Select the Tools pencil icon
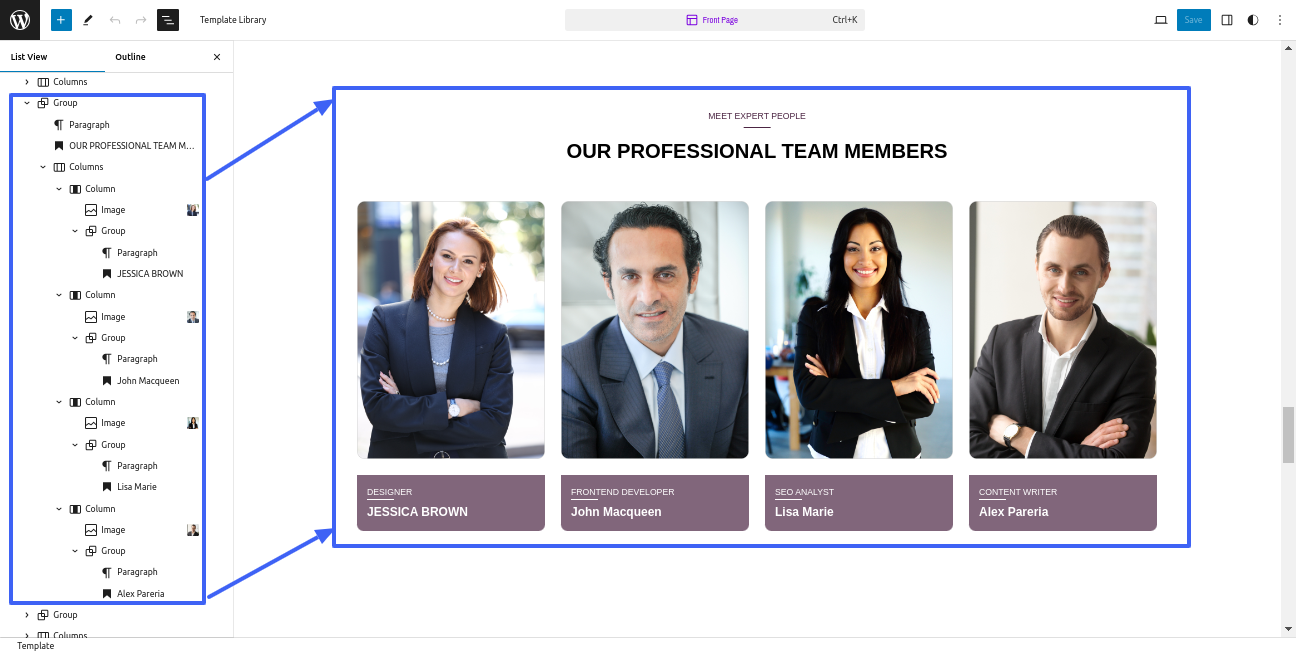Screen dimensions: 1296x654 pos(88,20)
